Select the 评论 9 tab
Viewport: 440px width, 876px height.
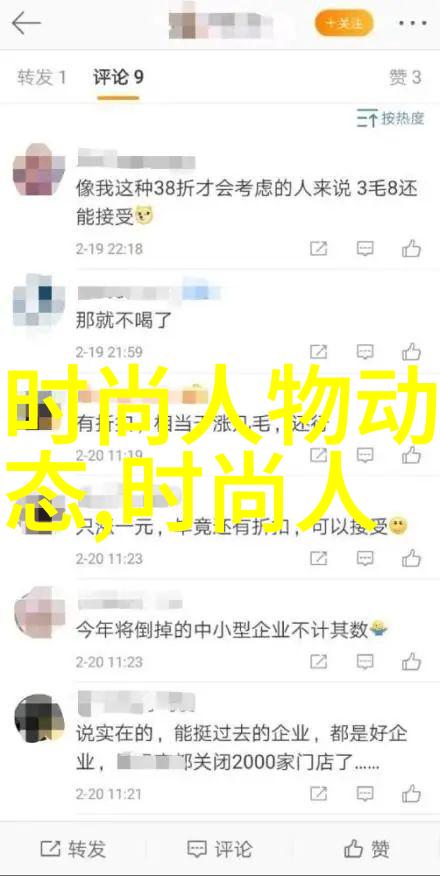pyautogui.click(x=118, y=78)
